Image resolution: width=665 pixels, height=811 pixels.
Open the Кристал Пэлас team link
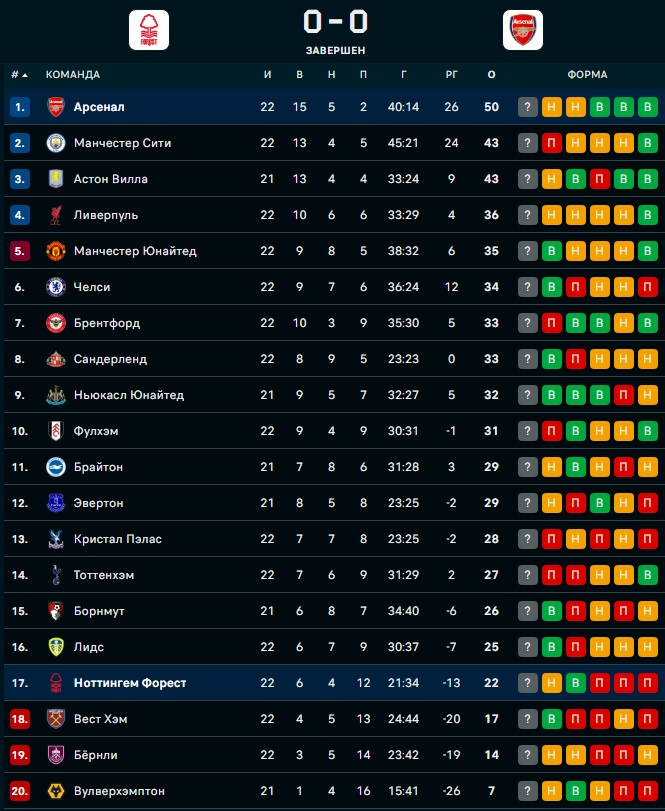[x=118, y=539]
